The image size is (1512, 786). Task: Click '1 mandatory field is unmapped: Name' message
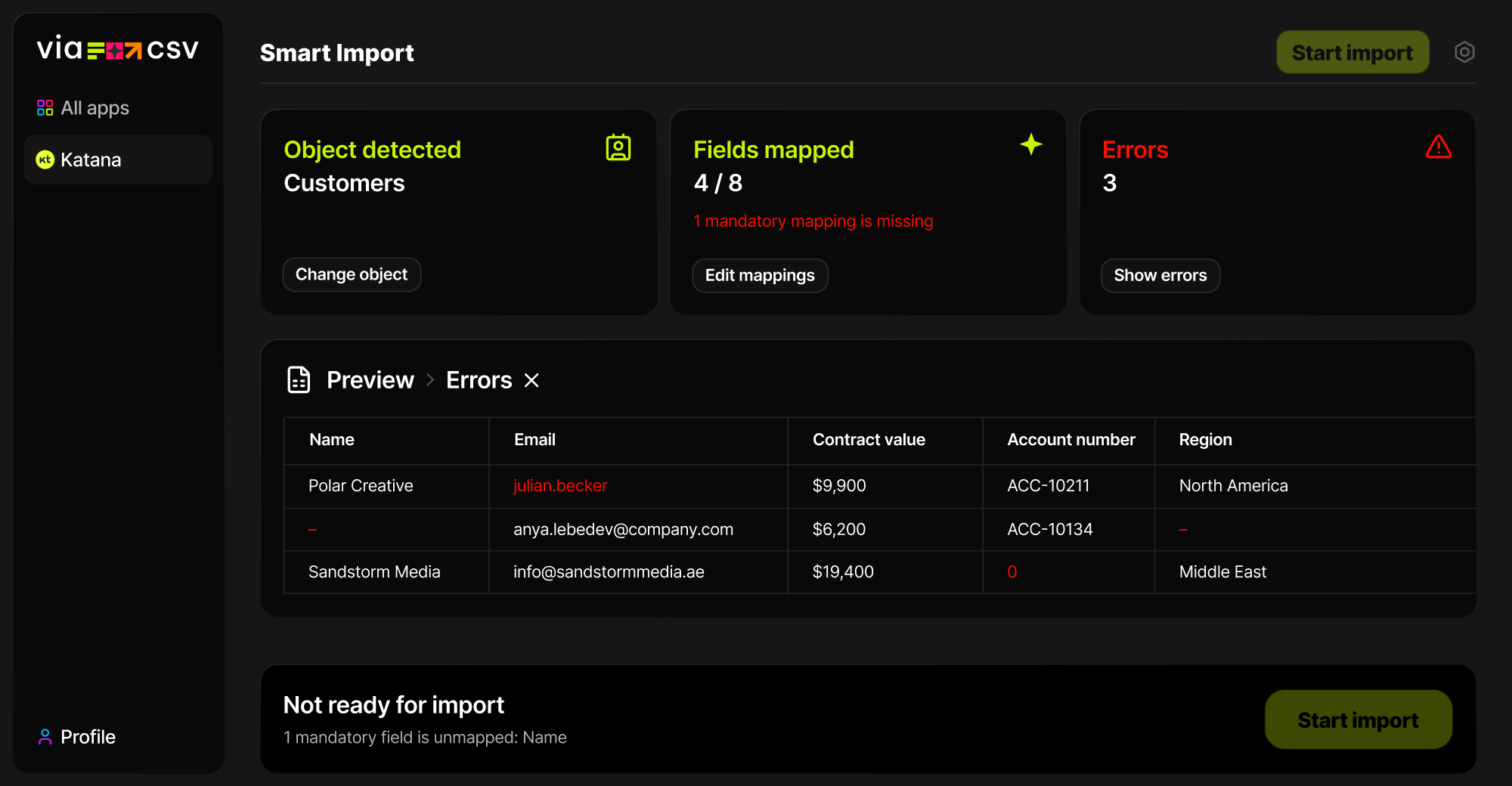tap(425, 738)
